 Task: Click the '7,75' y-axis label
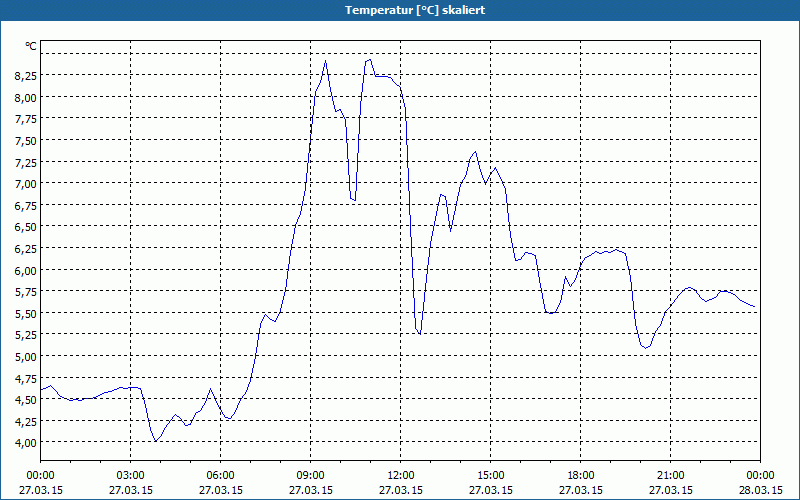26,119
